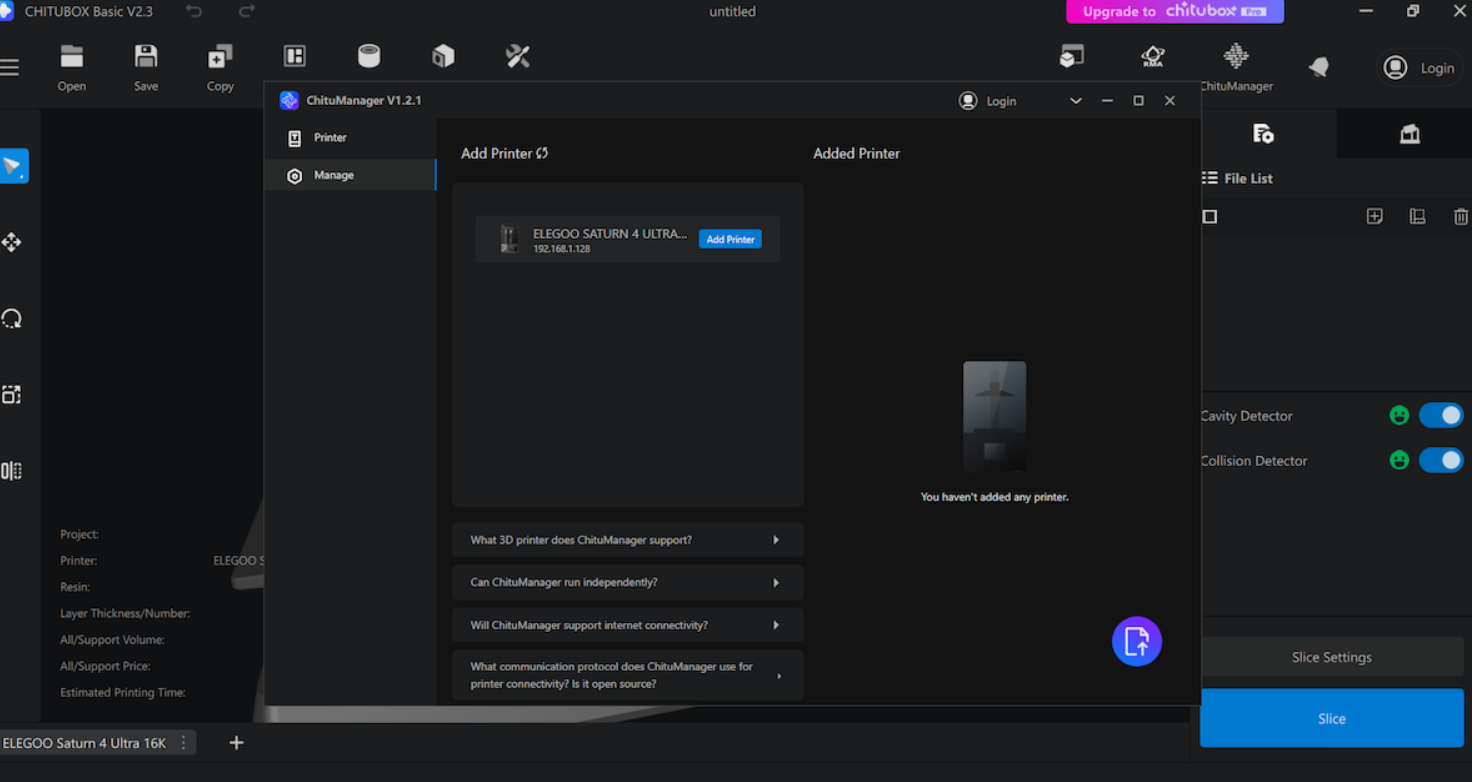Switch to the Manage tab in ChituManager
Image resolution: width=1472 pixels, height=782 pixels.
[350, 175]
